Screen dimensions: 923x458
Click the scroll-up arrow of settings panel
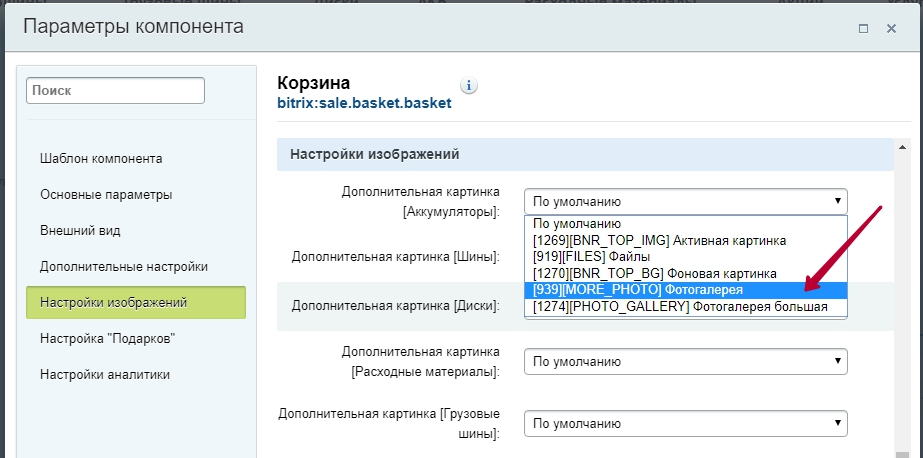(x=902, y=147)
